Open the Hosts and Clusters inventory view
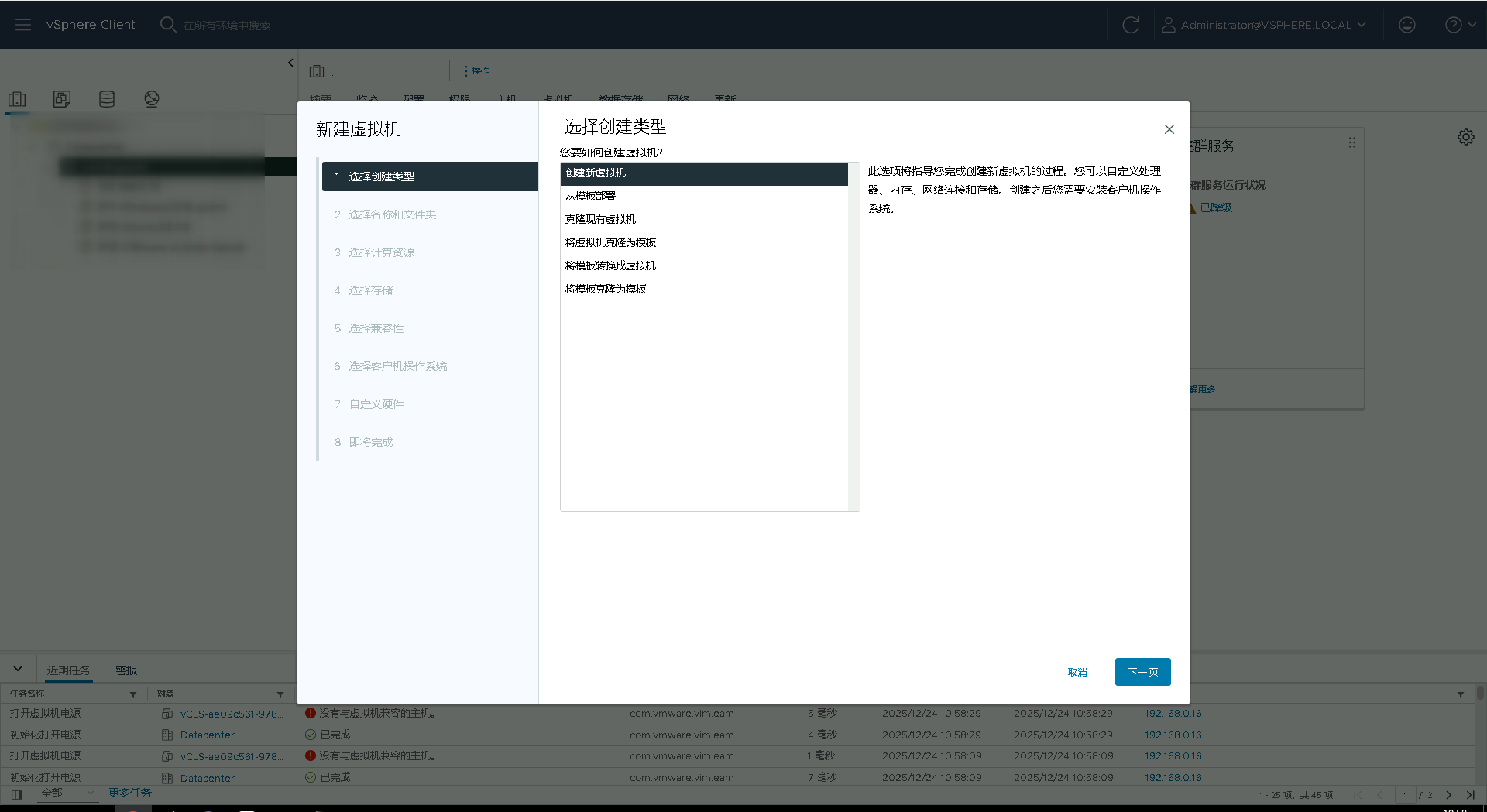The height and width of the screenshot is (812, 1487). (x=17, y=99)
